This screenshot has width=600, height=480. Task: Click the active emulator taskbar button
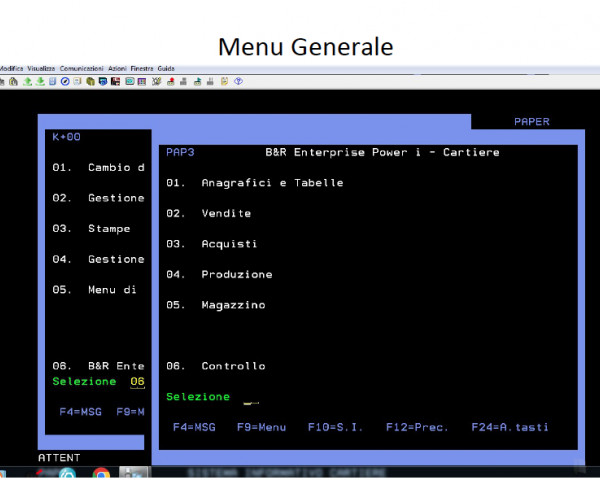133,473
